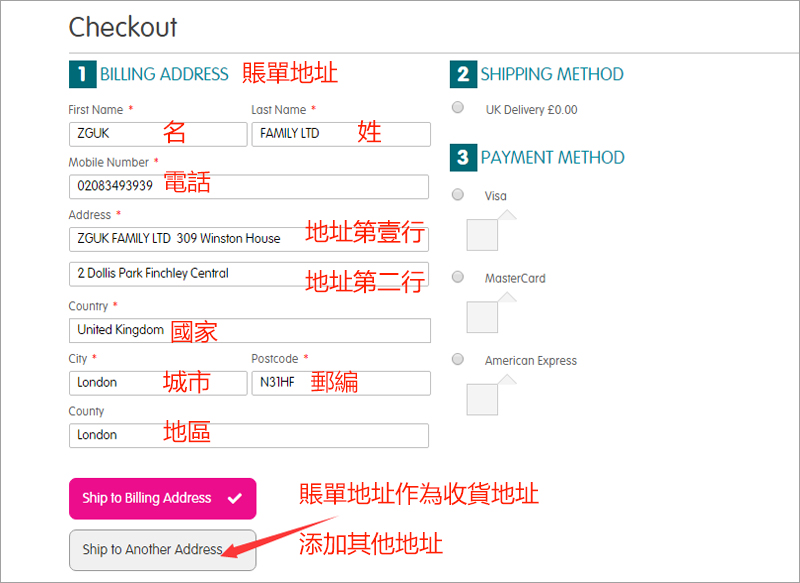Click the checkmark on Ship to Billing Address
This screenshot has height=583, width=800.
tap(234, 498)
